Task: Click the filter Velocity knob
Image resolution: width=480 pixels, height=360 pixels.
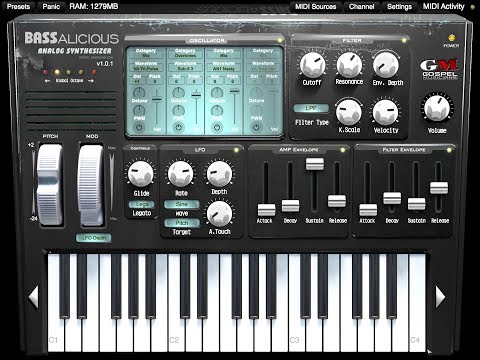Action: (385, 112)
